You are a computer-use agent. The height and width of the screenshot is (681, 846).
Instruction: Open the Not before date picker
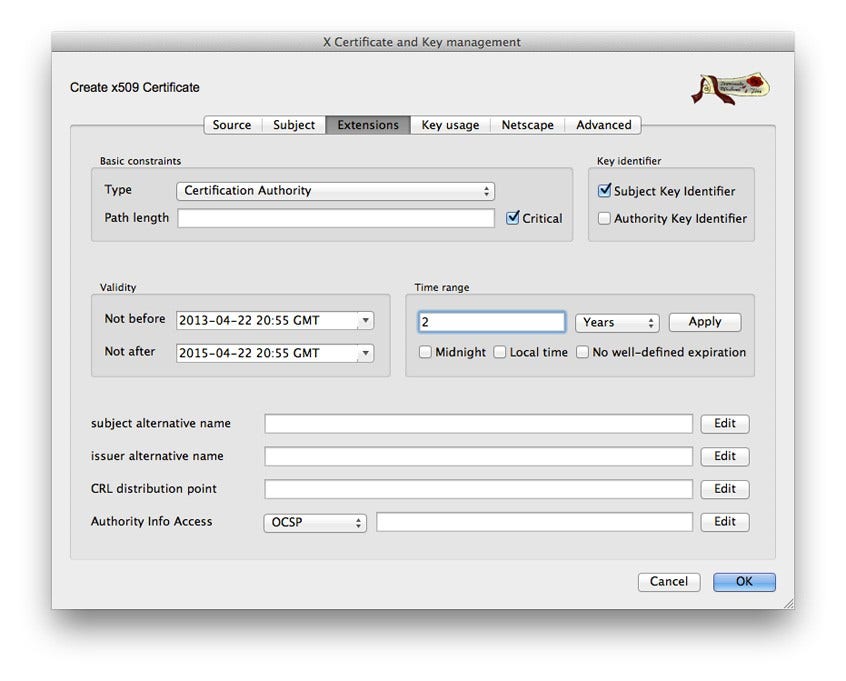(x=365, y=319)
